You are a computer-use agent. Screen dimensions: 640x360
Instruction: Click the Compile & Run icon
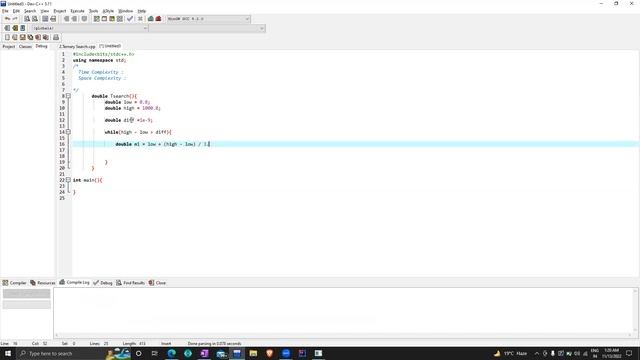(x=112, y=19)
